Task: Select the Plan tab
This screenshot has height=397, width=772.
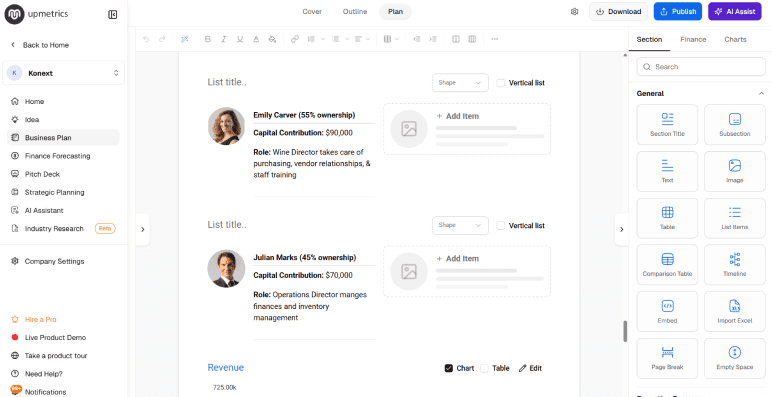Action: click(x=395, y=12)
